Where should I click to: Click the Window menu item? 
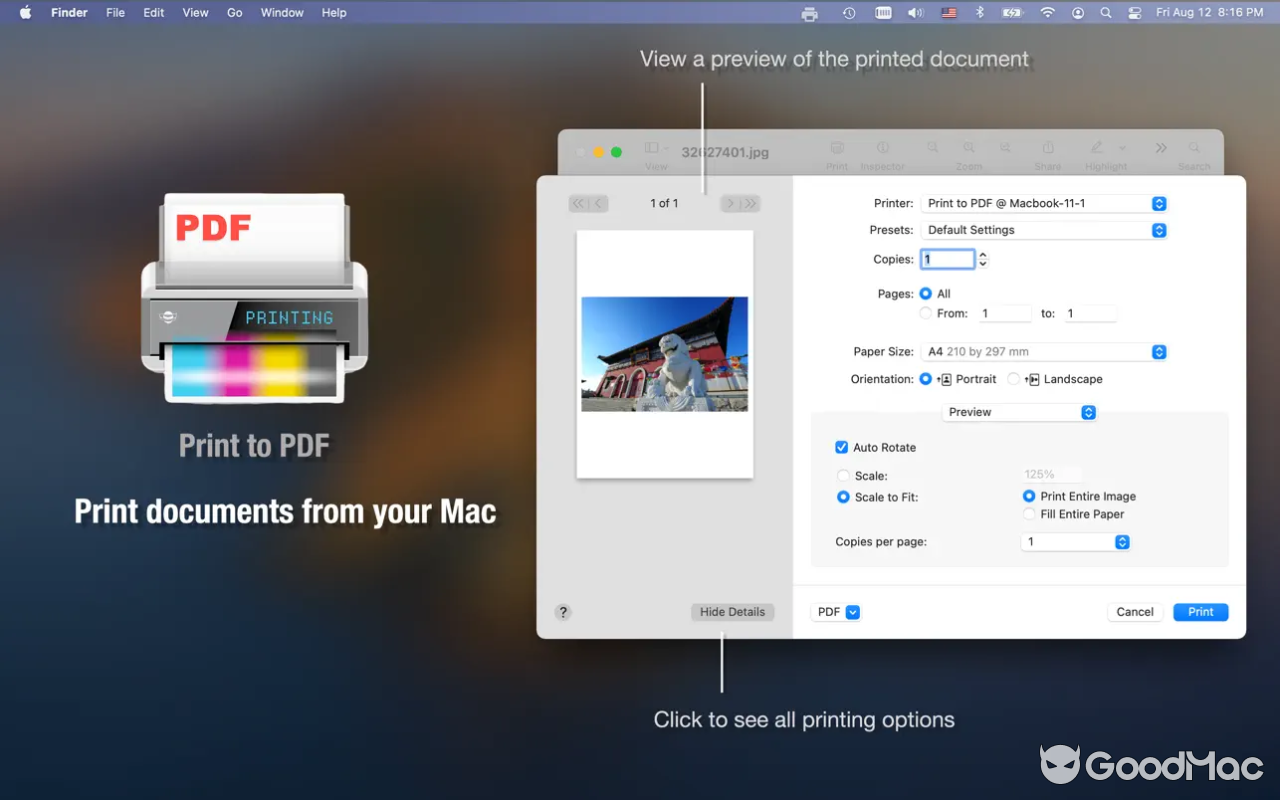click(282, 12)
